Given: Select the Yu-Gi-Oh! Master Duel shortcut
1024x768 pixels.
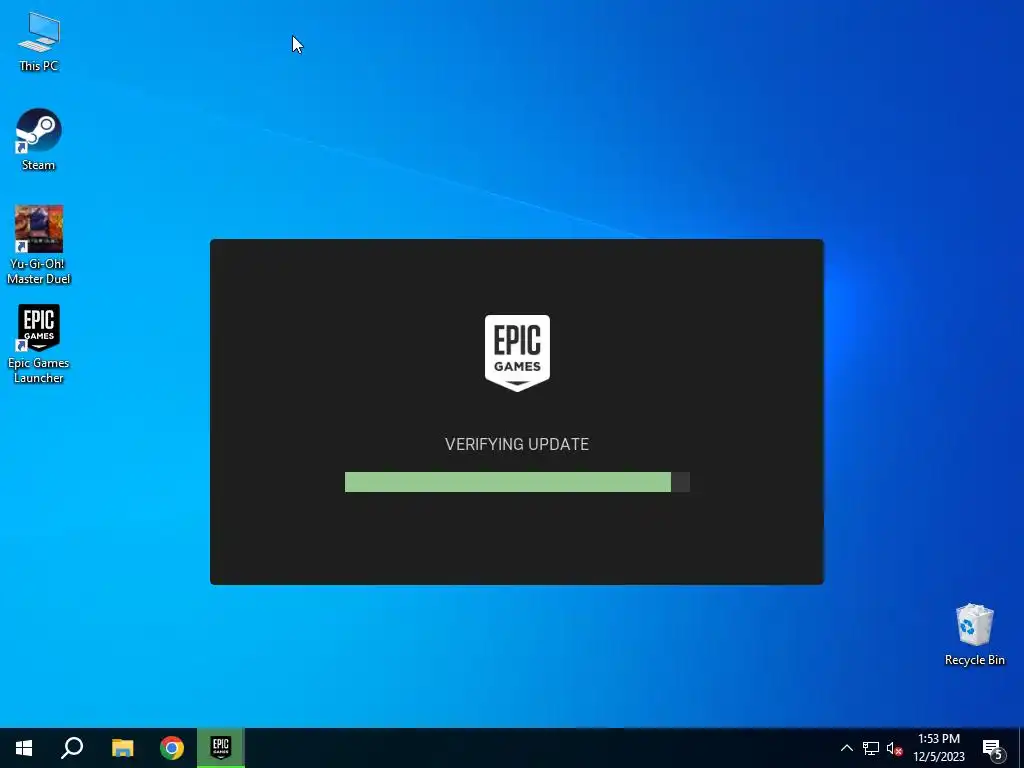Looking at the screenshot, I should click(x=39, y=245).
